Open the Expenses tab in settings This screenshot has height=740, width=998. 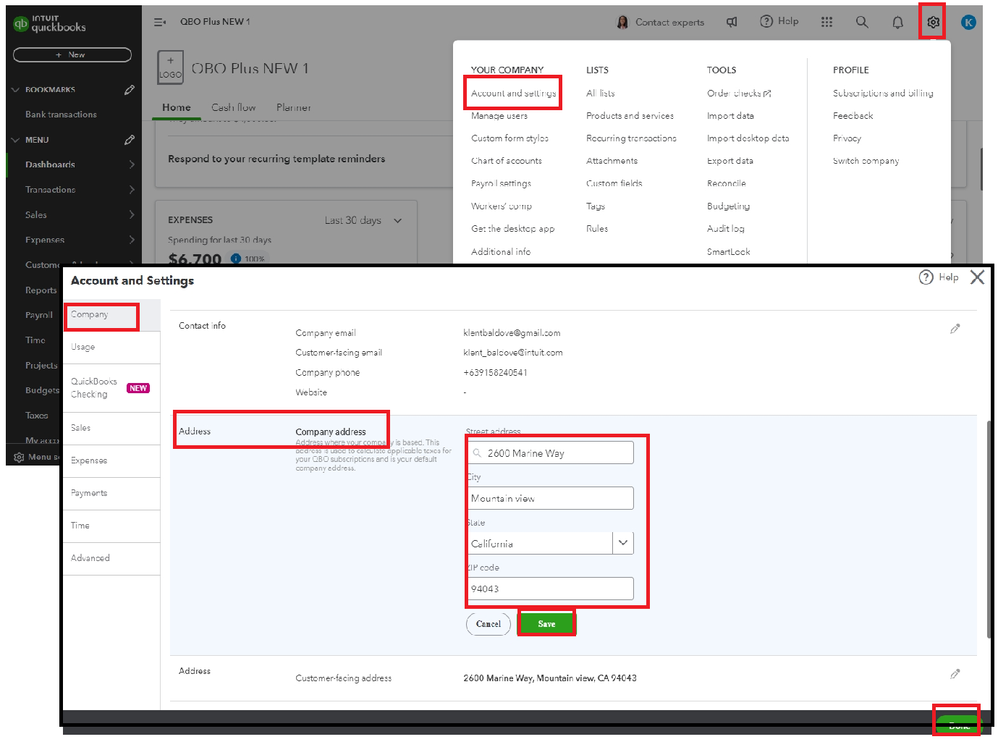[x=112, y=461]
